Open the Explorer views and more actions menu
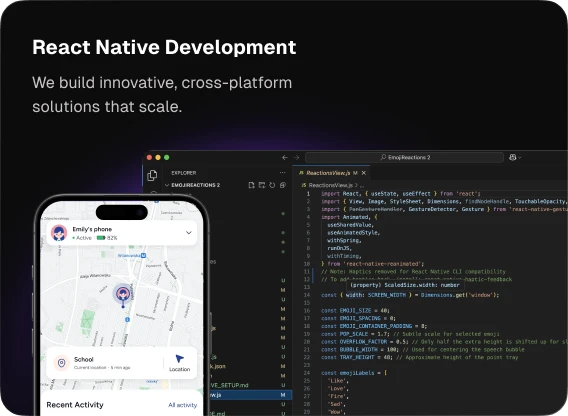 (x=283, y=173)
